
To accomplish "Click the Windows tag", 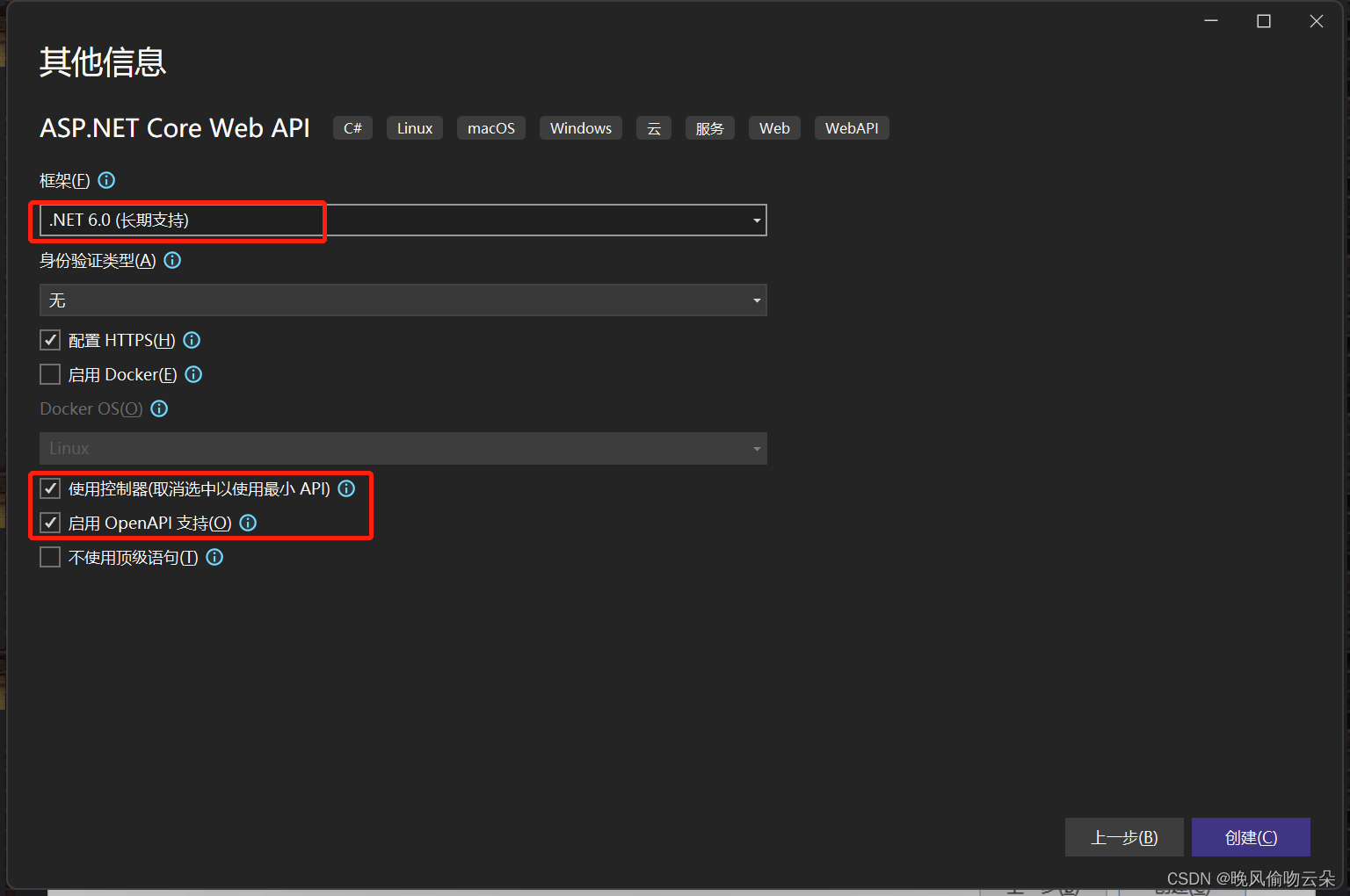I will tap(581, 128).
